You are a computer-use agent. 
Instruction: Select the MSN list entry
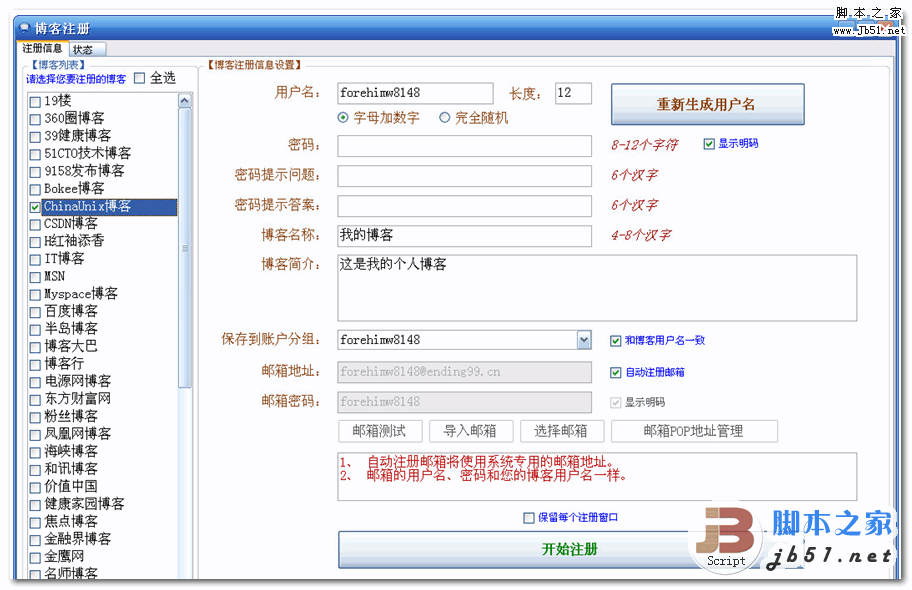[x=55, y=276]
